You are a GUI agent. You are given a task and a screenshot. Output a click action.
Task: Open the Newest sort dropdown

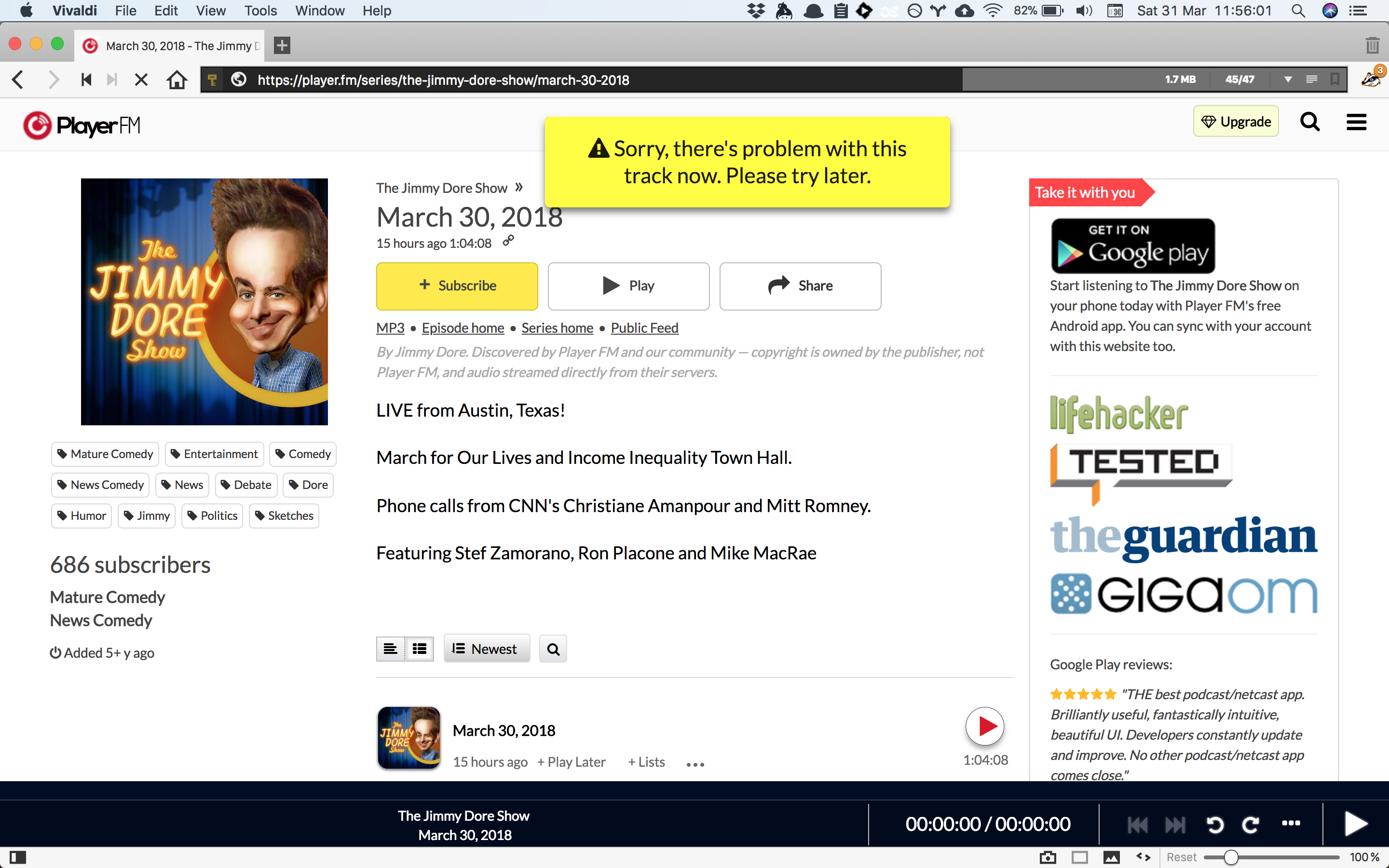click(x=487, y=649)
